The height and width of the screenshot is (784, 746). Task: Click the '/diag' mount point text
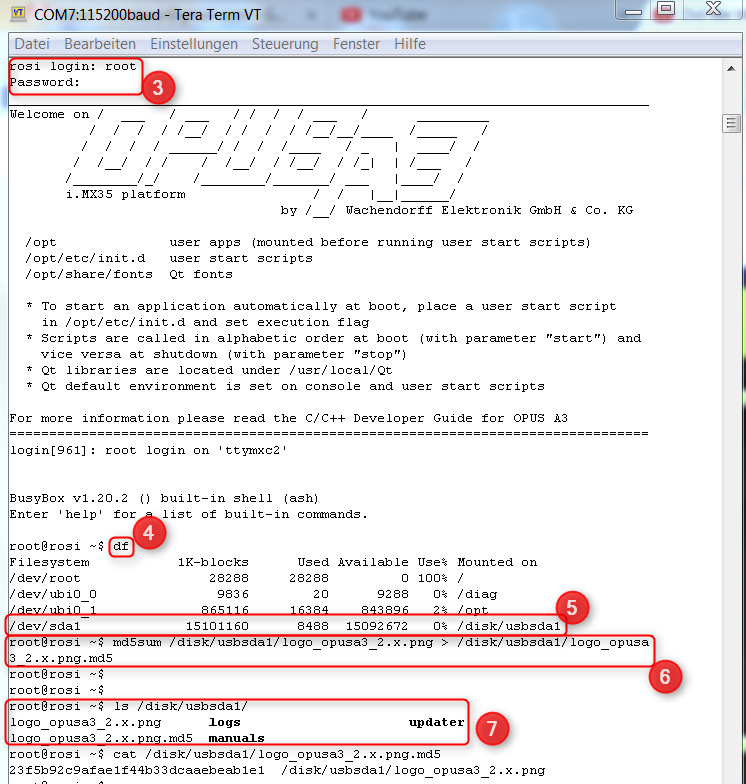pos(478,594)
